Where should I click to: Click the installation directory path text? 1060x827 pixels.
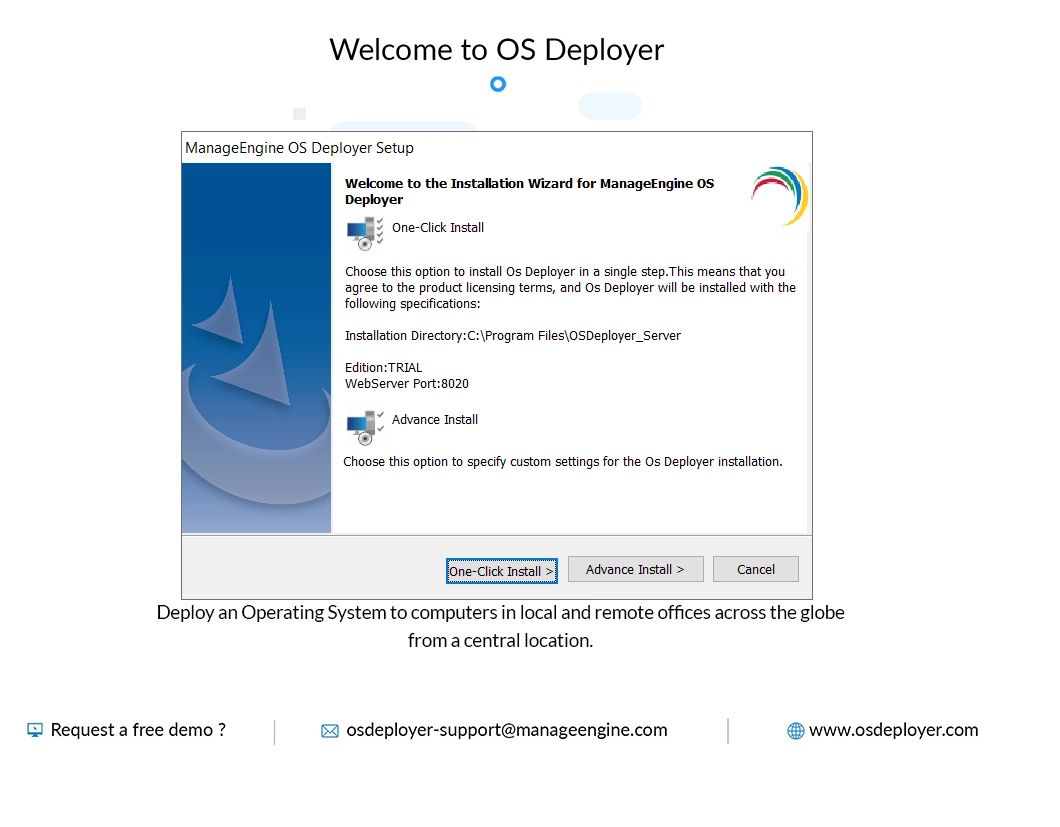pyautogui.click(x=513, y=335)
